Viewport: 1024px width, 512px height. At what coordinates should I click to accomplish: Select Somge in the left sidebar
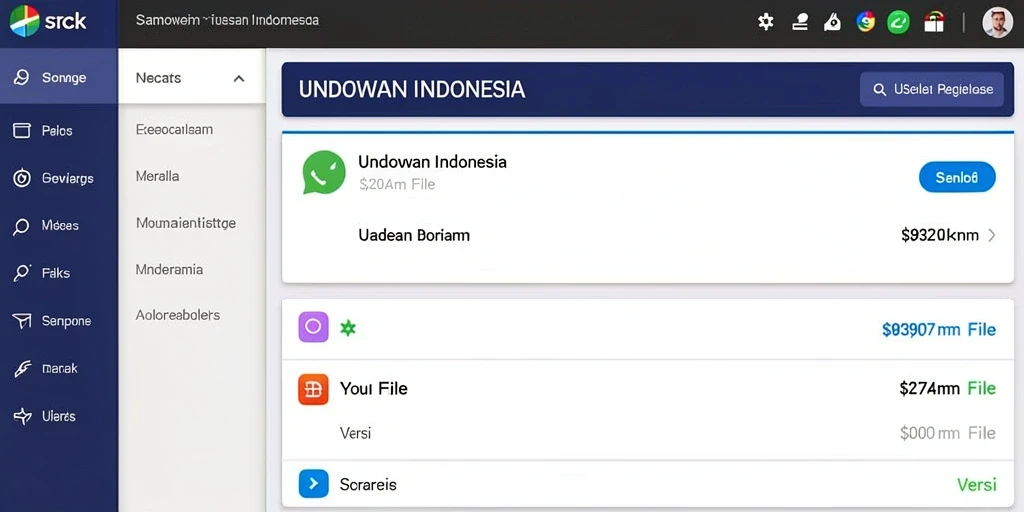(59, 78)
